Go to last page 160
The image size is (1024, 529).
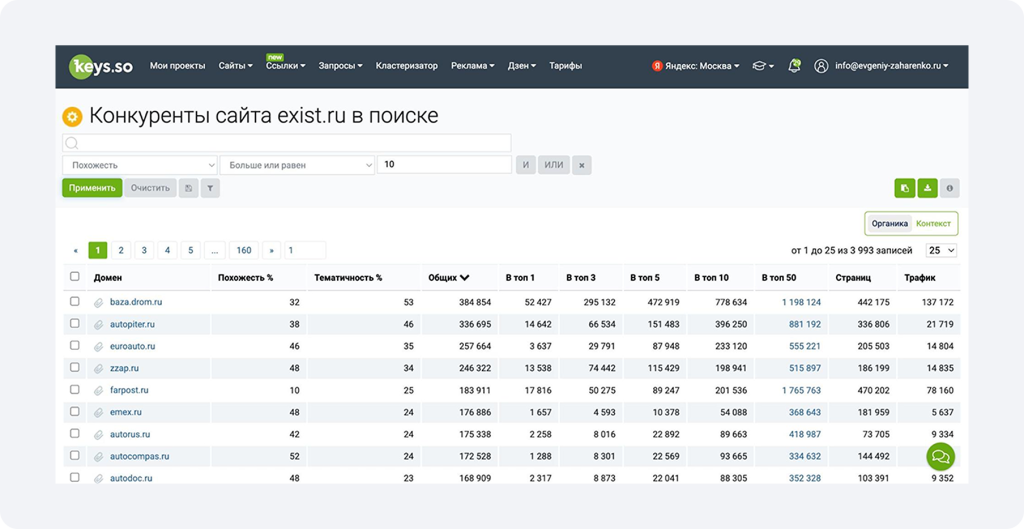pos(244,250)
